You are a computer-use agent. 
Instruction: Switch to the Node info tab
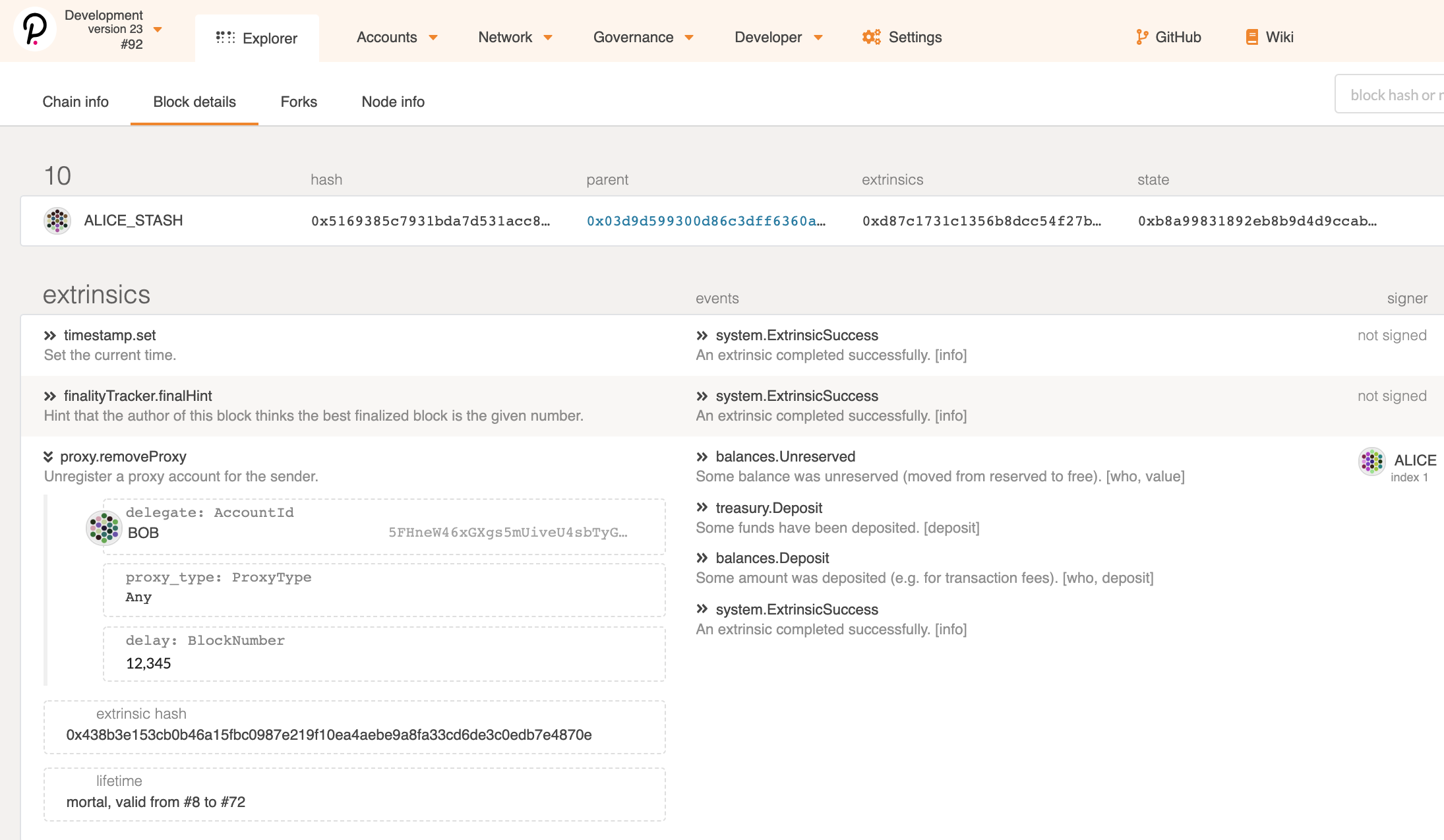click(x=393, y=102)
